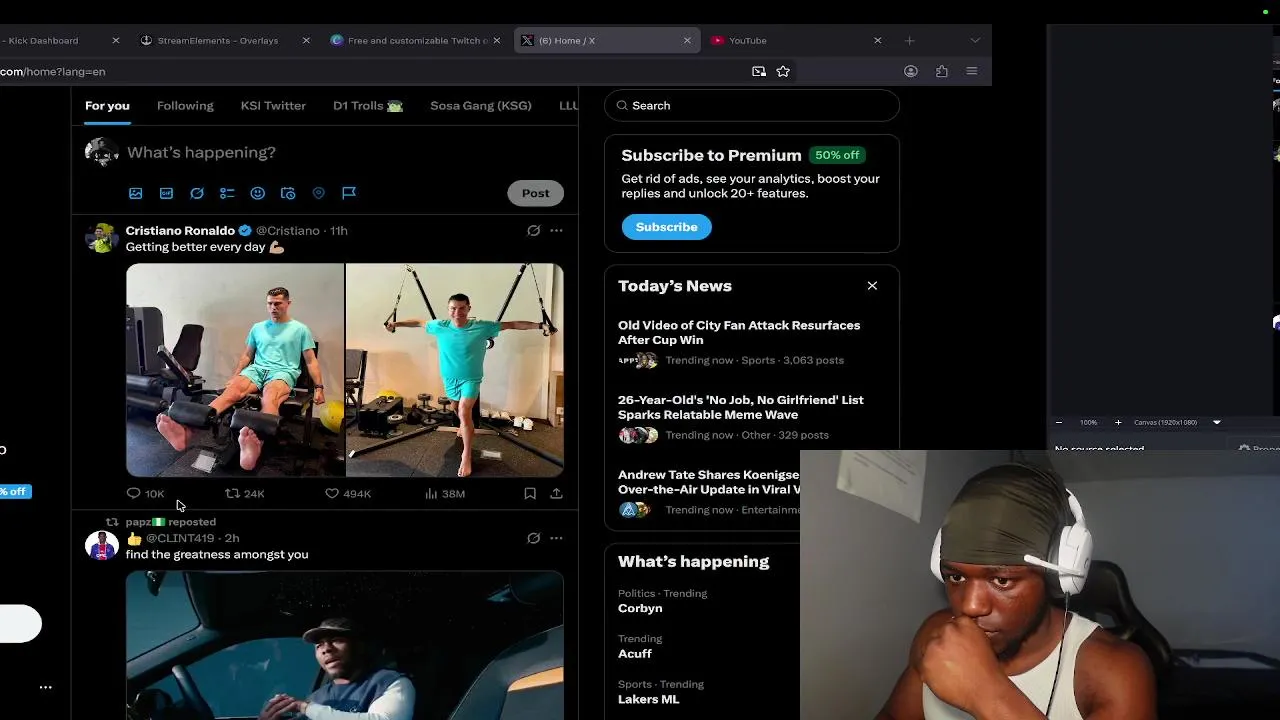Image resolution: width=1280 pixels, height=720 pixels.
Task: Expand the list all tabs chevron
Action: click(975, 41)
